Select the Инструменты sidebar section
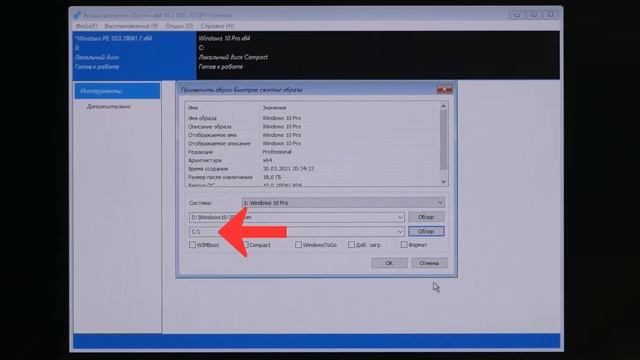The image size is (640, 360). (x=117, y=91)
